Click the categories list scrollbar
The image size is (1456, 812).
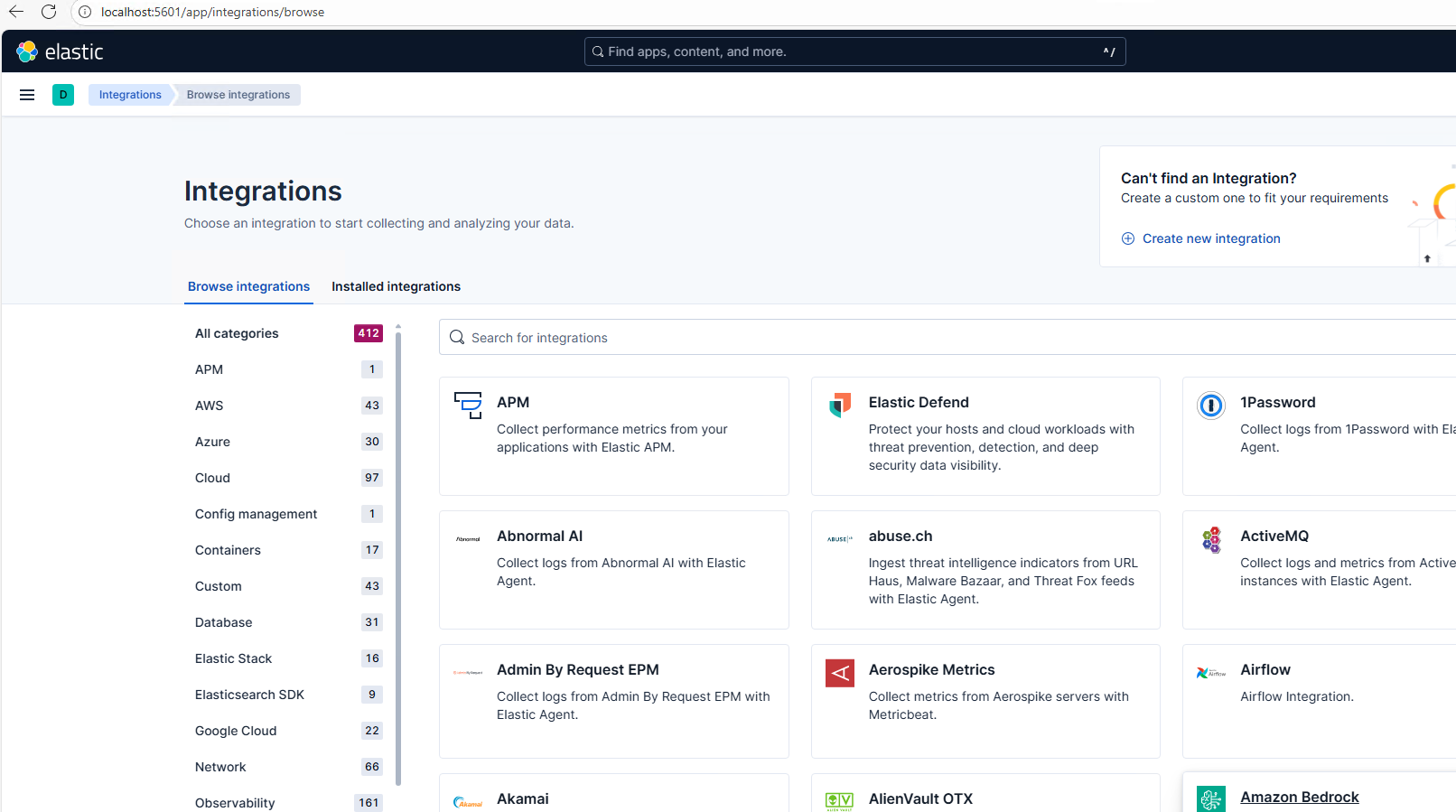398,557
